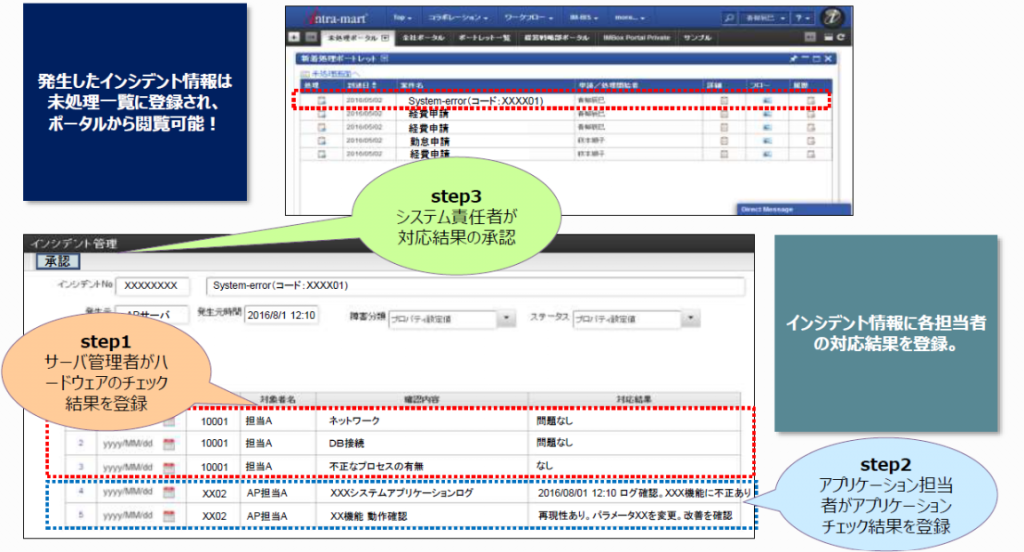The image size is (1024, 552).
Task: Click the System-error title field in インシデント管理
Action: coord(475,285)
